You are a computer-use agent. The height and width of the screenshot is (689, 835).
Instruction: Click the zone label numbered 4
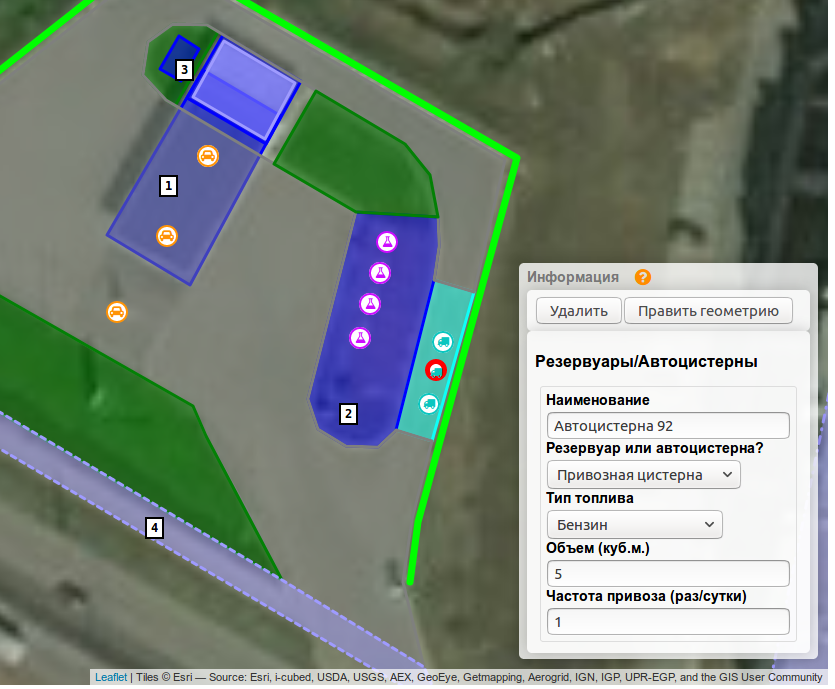pyautogui.click(x=154, y=527)
